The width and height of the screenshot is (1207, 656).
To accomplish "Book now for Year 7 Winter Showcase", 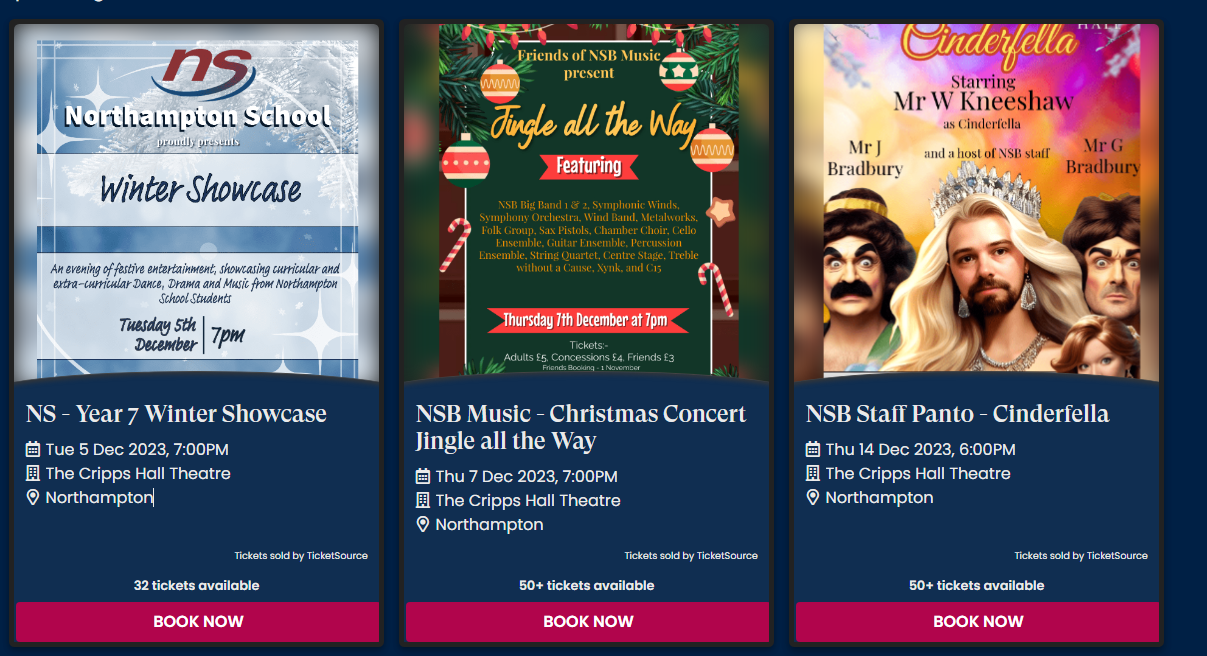I will [198, 622].
